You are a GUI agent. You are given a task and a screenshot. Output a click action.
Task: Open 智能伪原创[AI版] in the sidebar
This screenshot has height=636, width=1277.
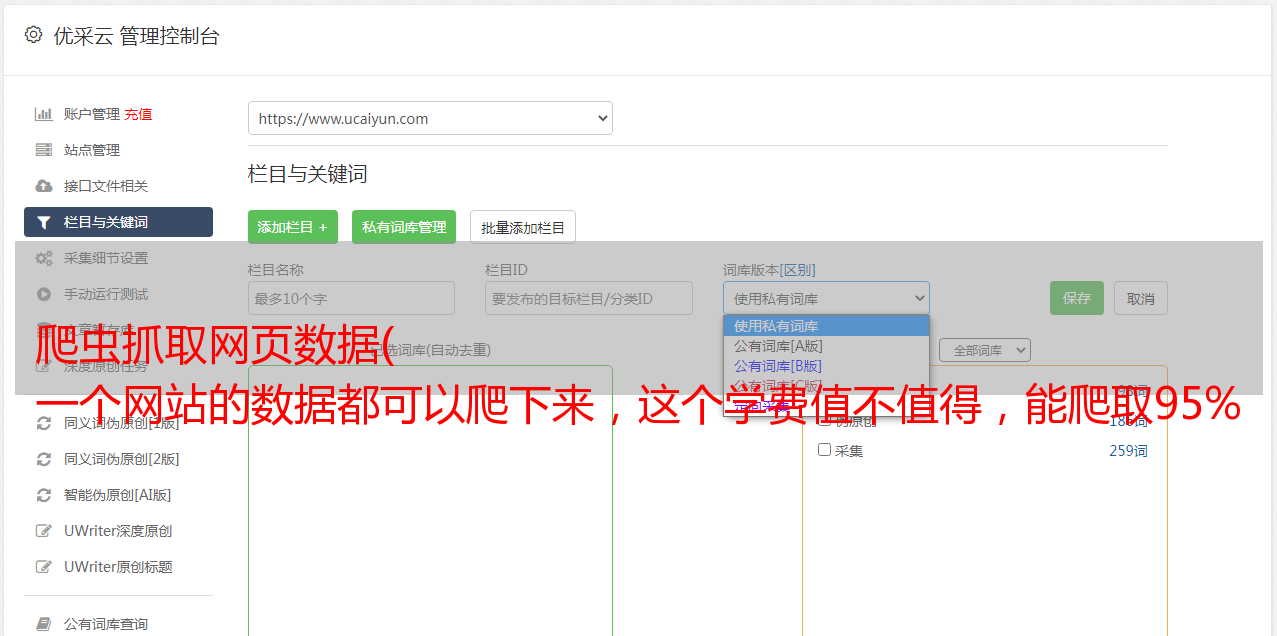118,495
